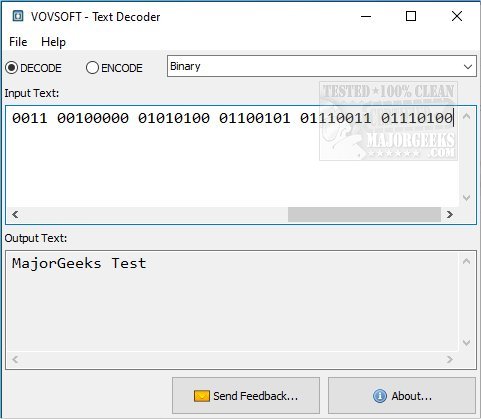Click the Send Feedback button
Image resolution: width=481 pixels, height=419 pixels.
[x=246, y=396]
